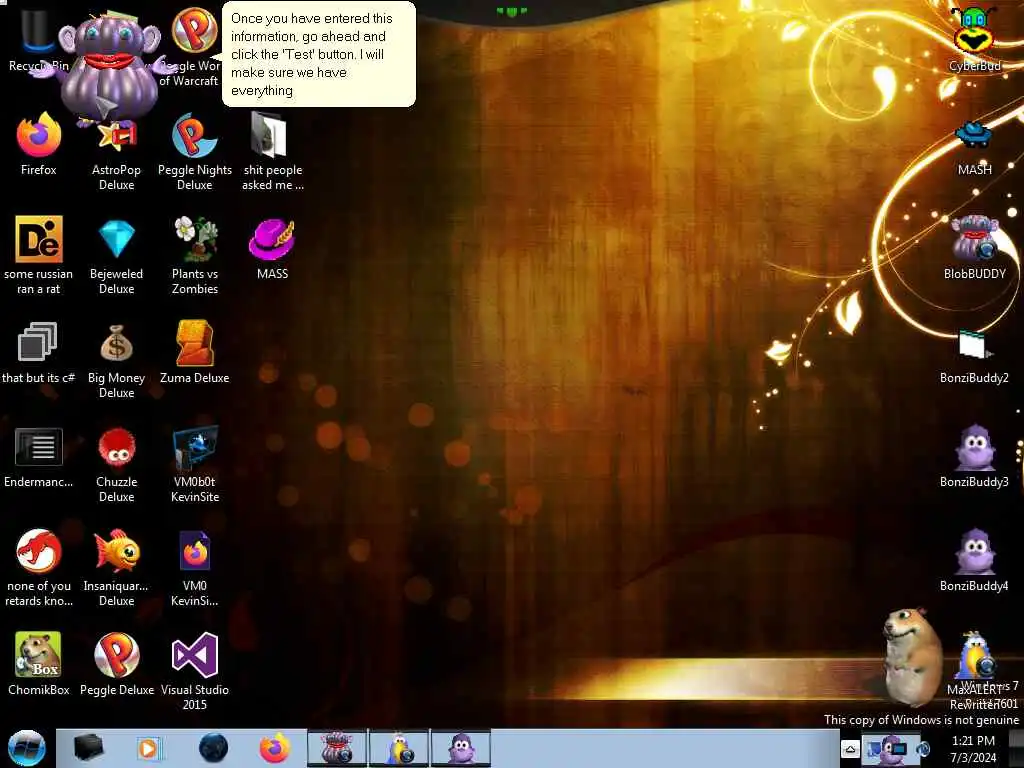Viewport: 1024px width, 768px height.
Task: Open the dark sphere icon in taskbar
Action: click(x=213, y=748)
